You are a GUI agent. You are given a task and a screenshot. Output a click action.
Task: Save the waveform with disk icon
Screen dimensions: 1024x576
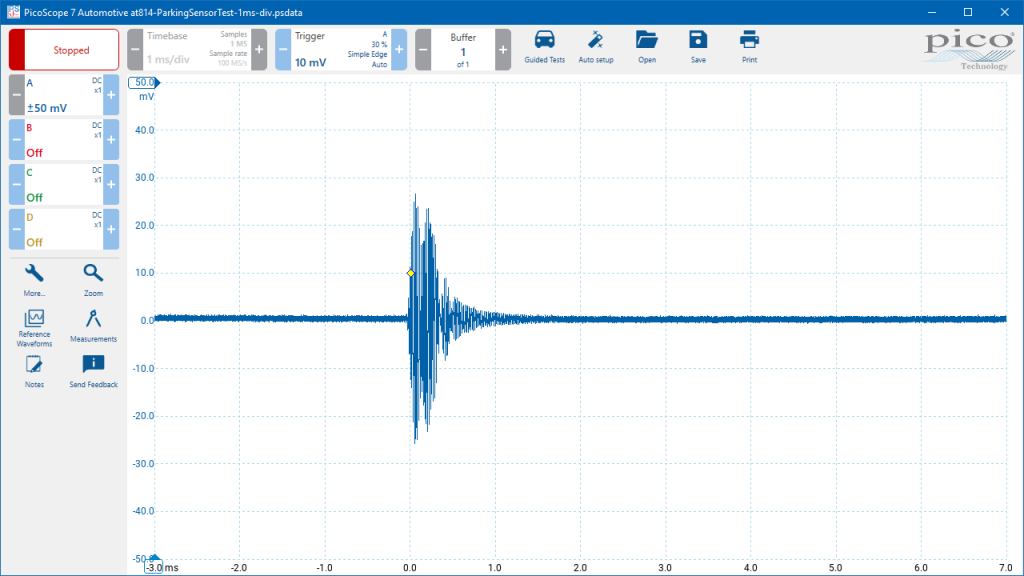(x=698, y=47)
